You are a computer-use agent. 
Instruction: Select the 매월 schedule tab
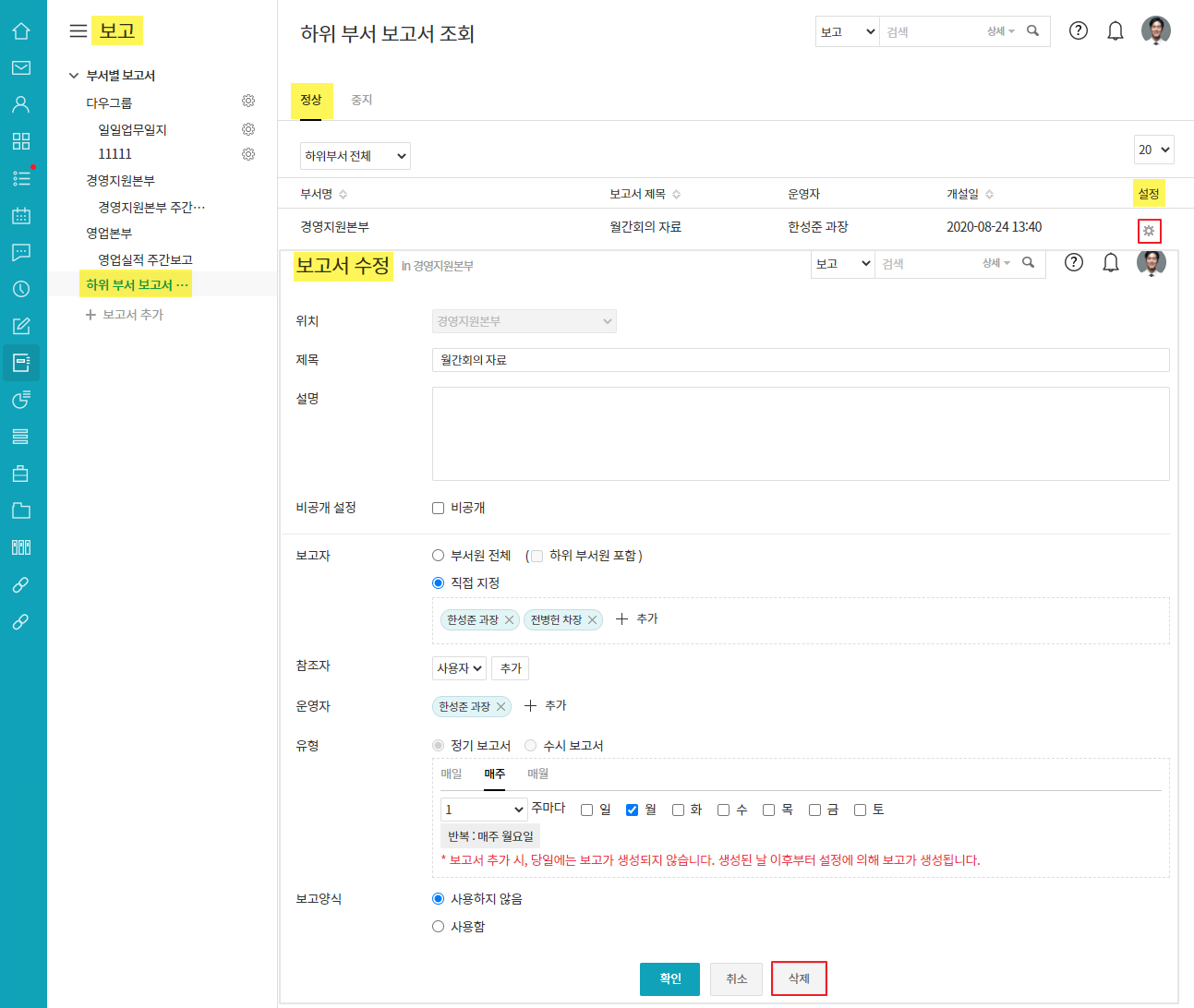click(537, 774)
